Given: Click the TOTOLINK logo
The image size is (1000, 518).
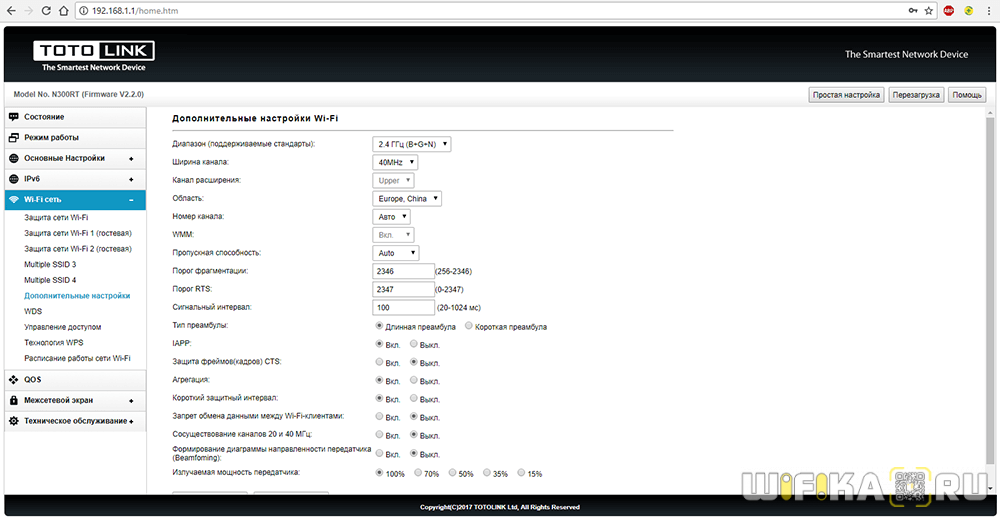Looking at the screenshot, I should point(93,55).
